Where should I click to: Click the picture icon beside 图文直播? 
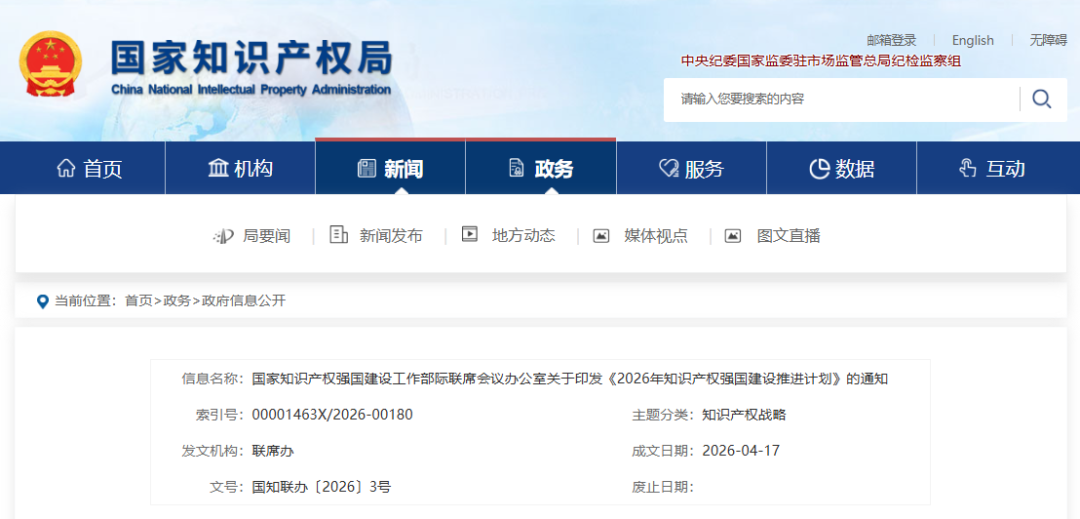pos(732,236)
